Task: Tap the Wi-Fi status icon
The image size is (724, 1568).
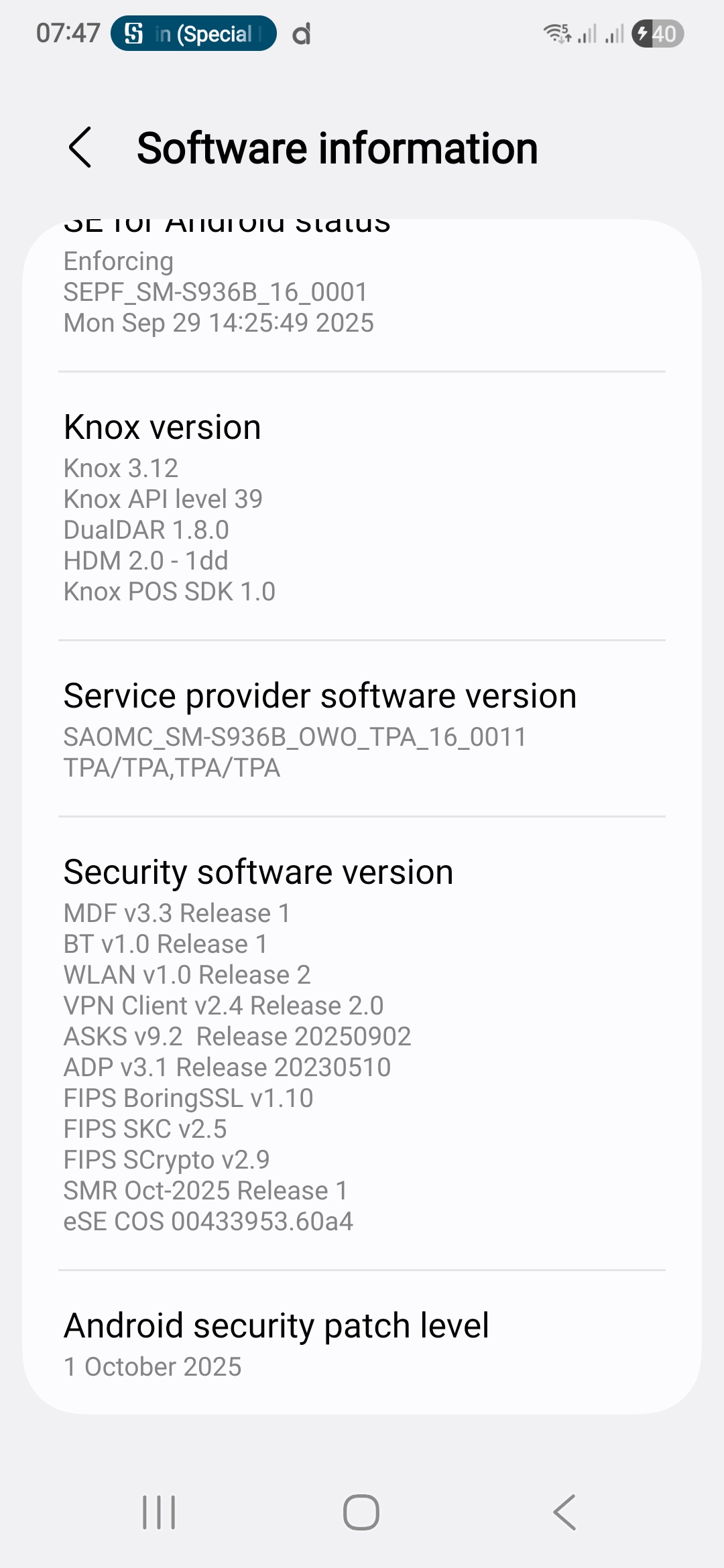Action: pos(556,34)
